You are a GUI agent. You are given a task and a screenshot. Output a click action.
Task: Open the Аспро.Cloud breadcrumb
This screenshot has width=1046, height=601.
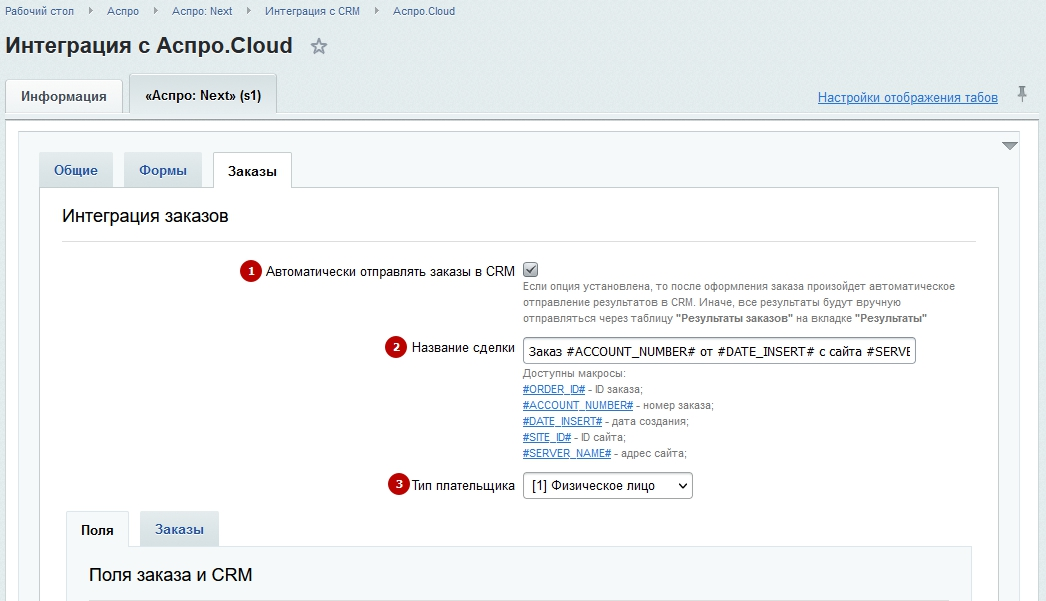tap(424, 11)
